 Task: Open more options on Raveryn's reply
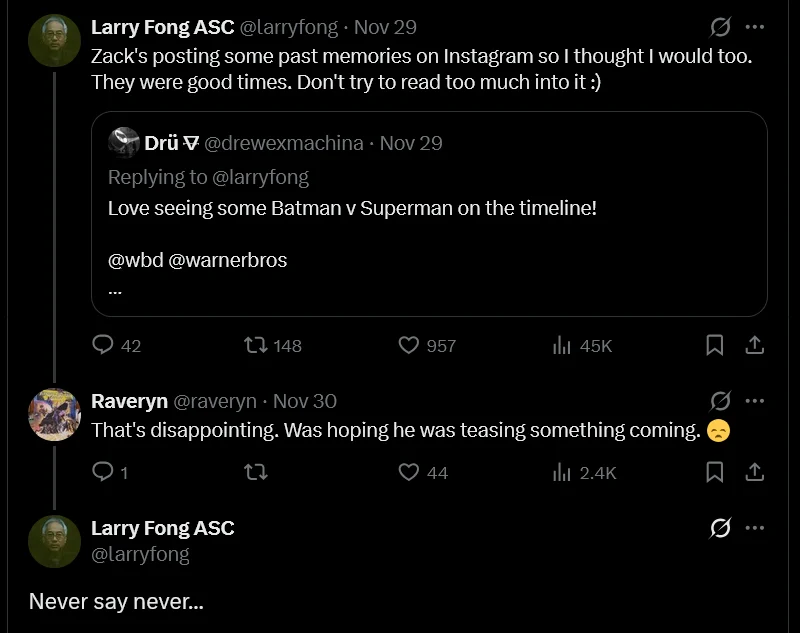[755, 401]
